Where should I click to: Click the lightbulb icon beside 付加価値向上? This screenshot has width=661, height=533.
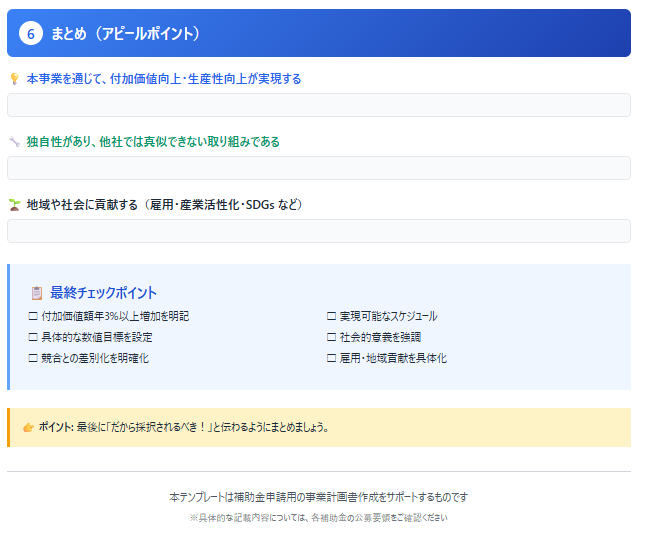(x=14, y=79)
